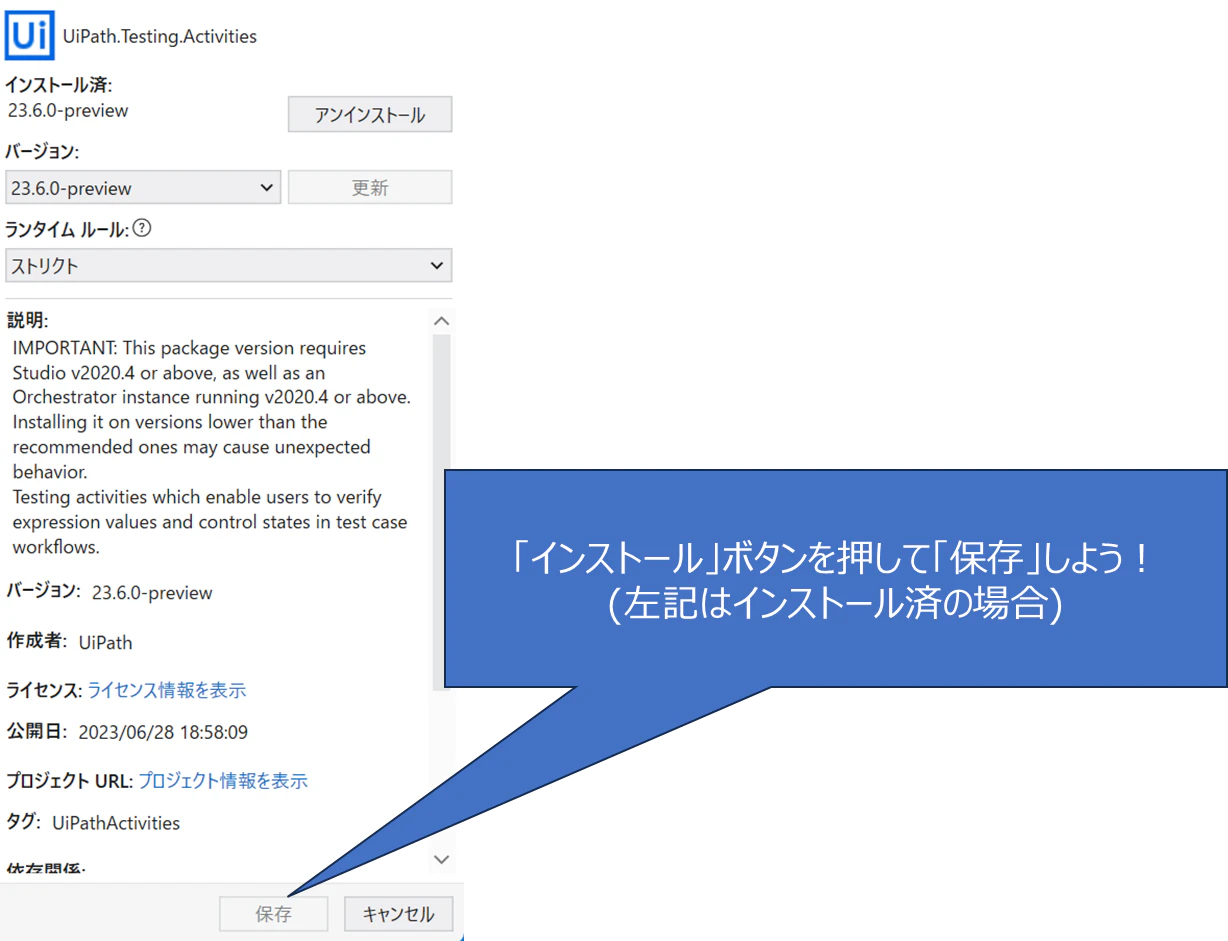The height and width of the screenshot is (941, 1228).
Task: Click the インストール済 label
Action: (59, 85)
